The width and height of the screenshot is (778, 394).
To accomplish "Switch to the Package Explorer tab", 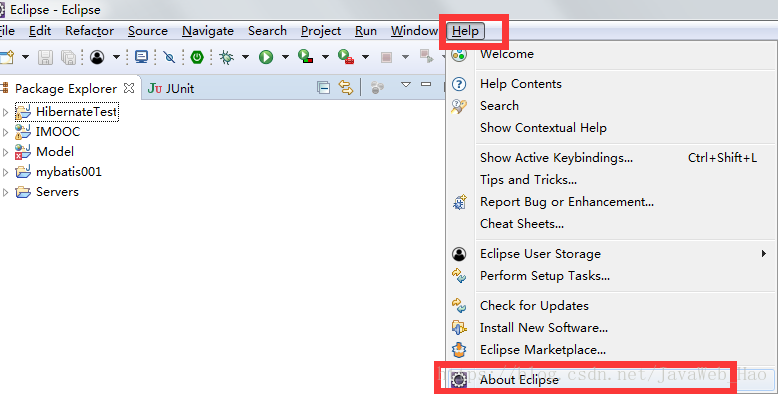I will pyautogui.click(x=66, y=88).
